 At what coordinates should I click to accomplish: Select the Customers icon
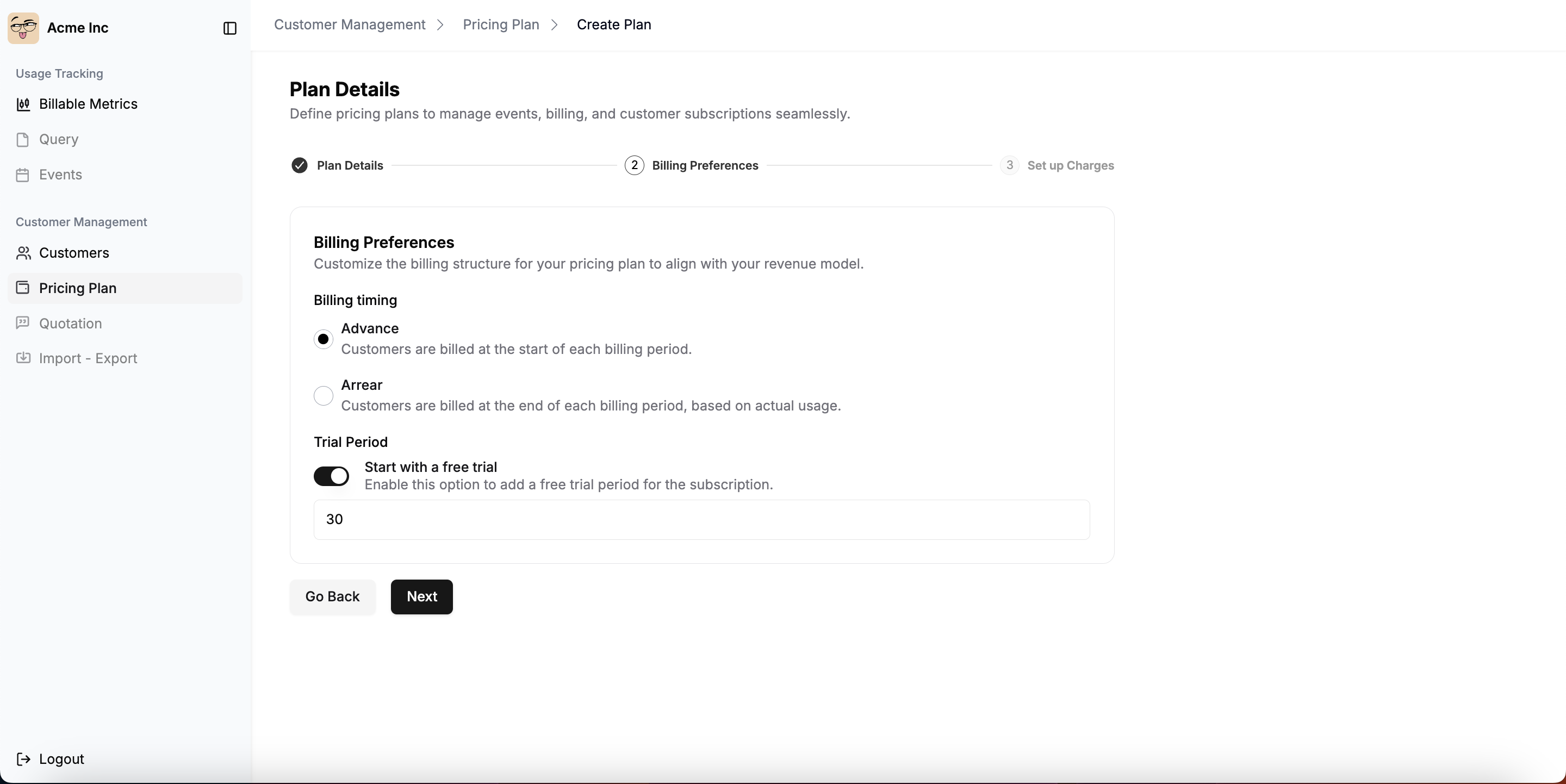[24, 253]
